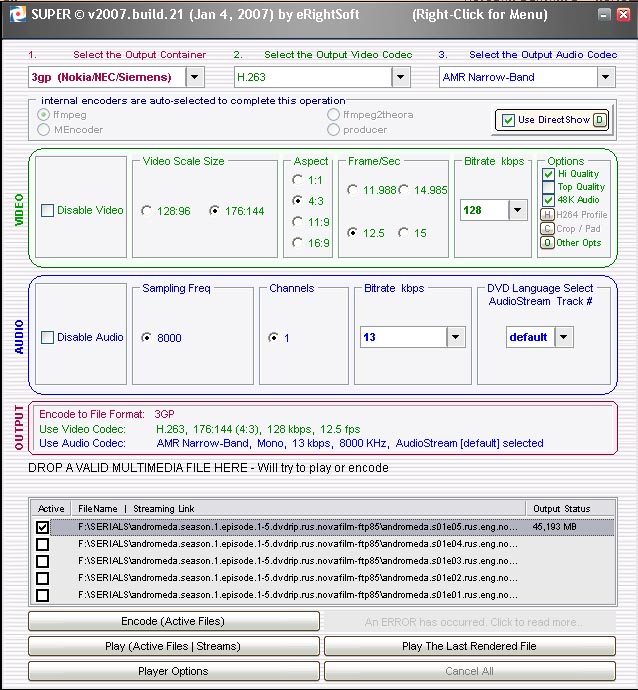The image size is (638, 690).
Task: Open Player Options
Action: [x=174, y=672]
